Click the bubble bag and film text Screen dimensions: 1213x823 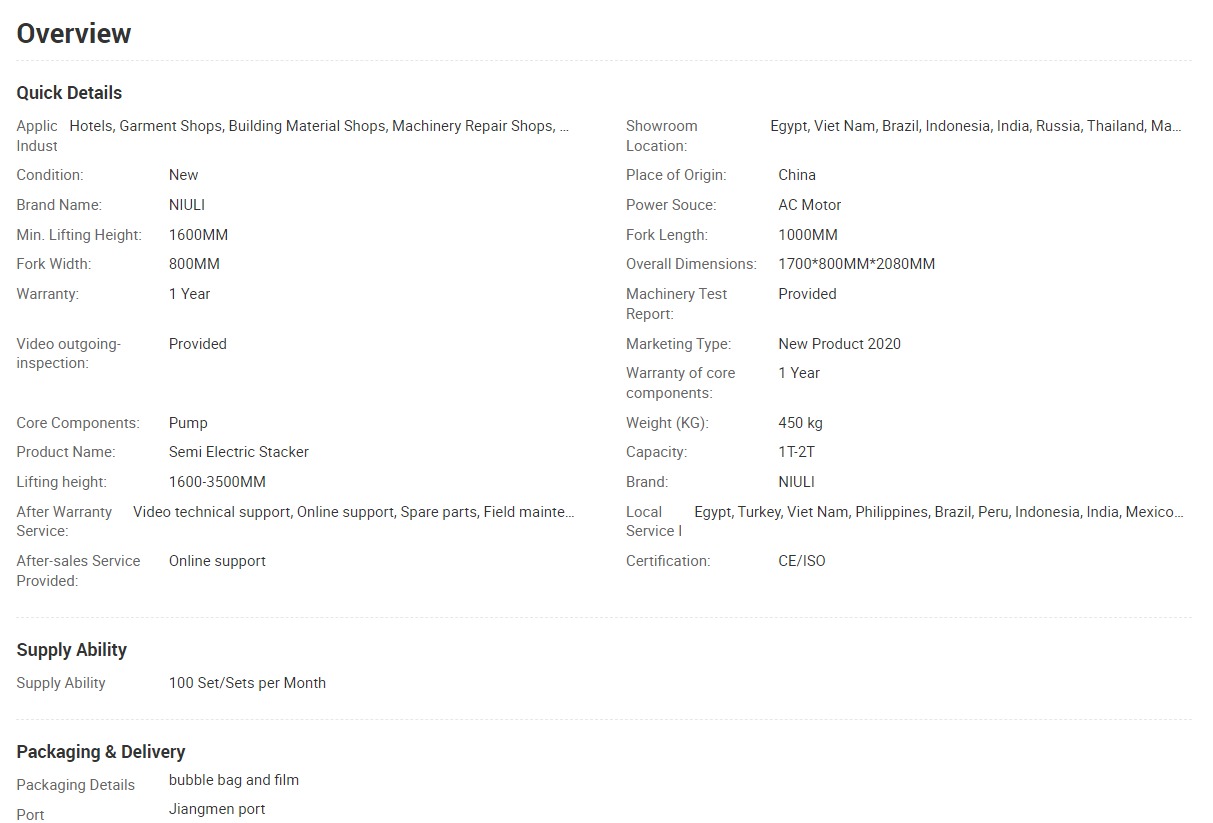point(234,780)
